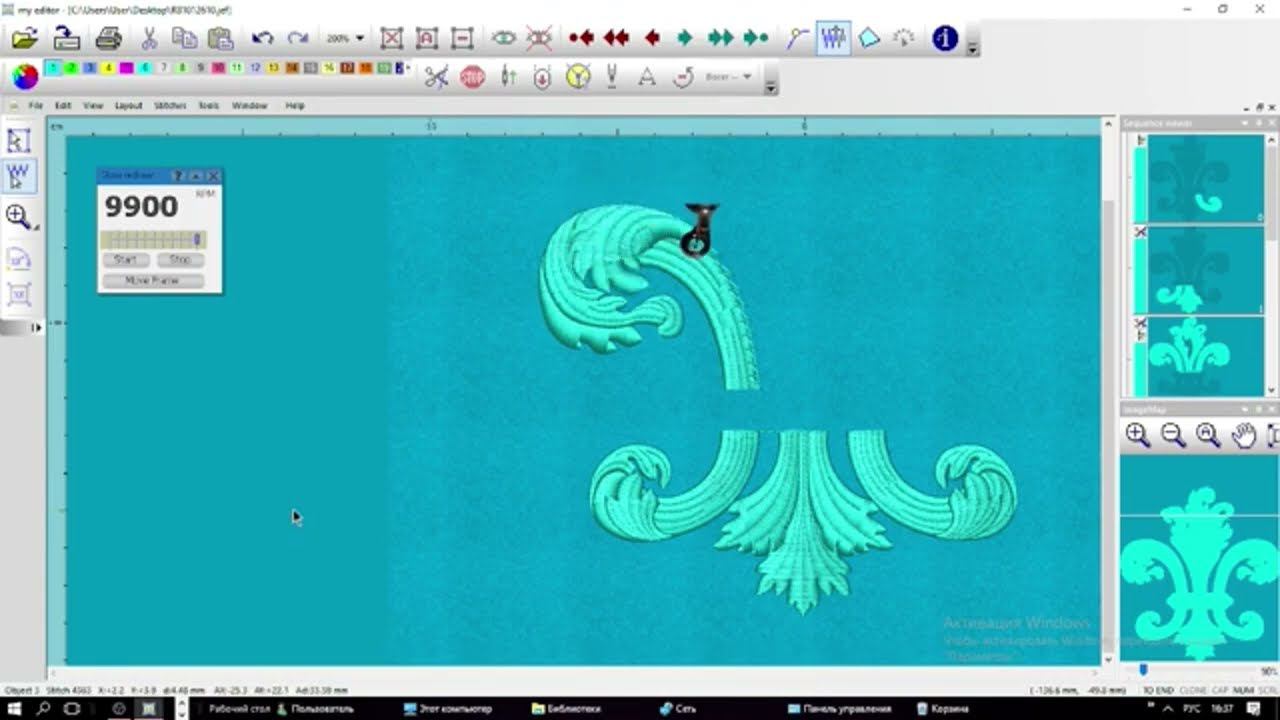Select thread color 1 swatch

pos(52,68)
